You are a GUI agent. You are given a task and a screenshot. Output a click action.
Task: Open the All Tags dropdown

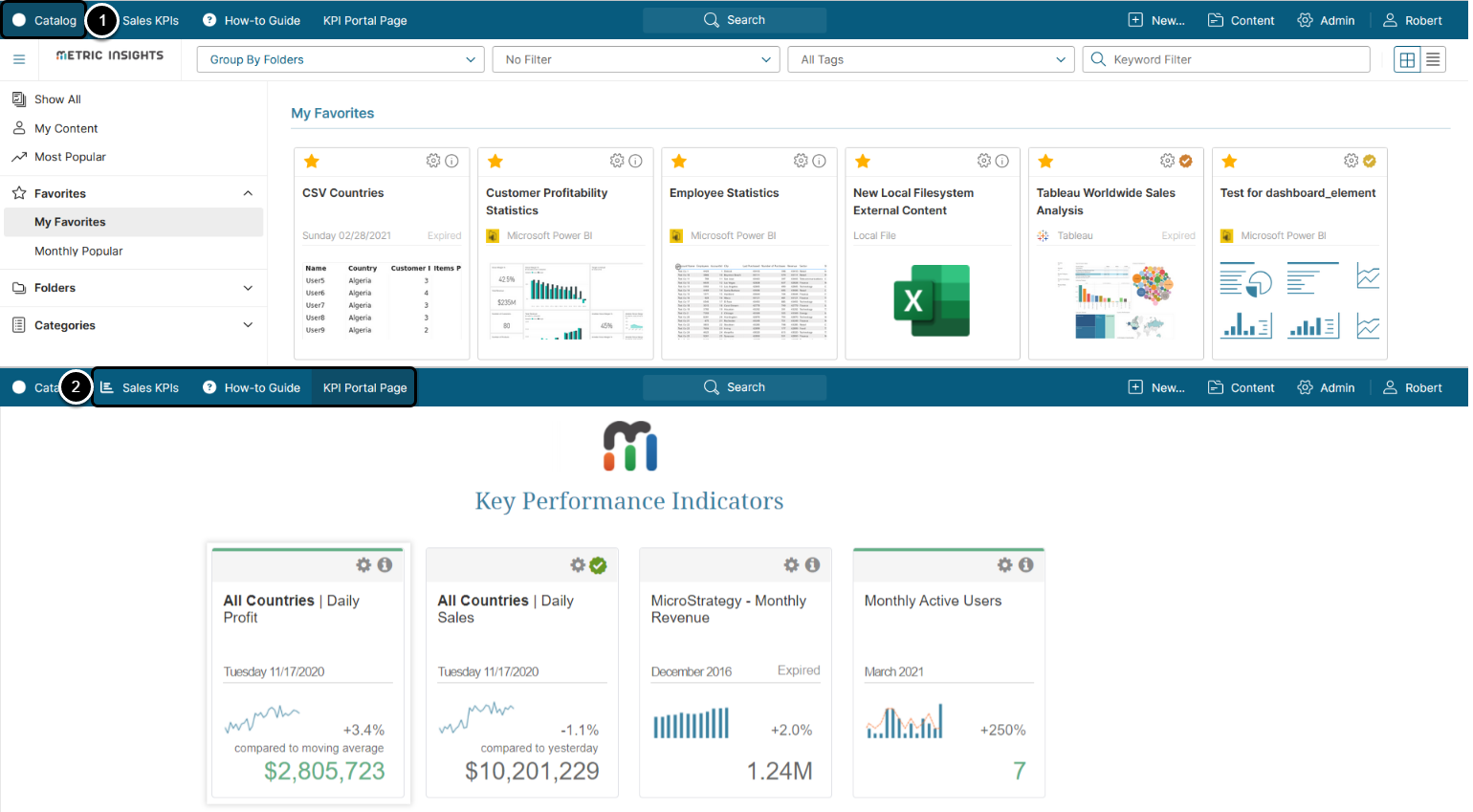931,59
